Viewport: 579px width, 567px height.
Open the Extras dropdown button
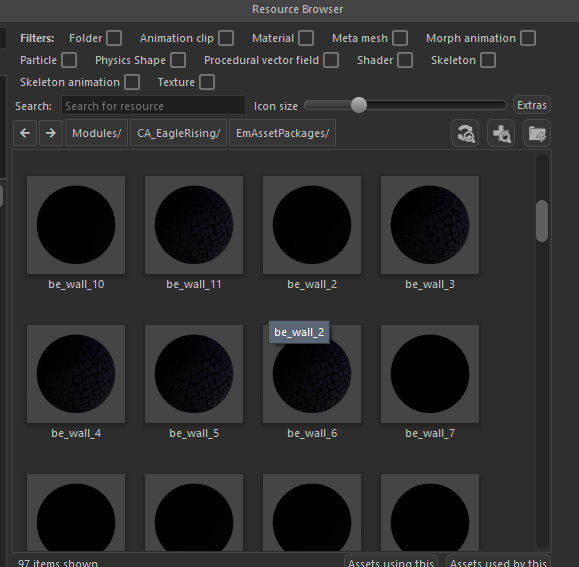(532, 105)
